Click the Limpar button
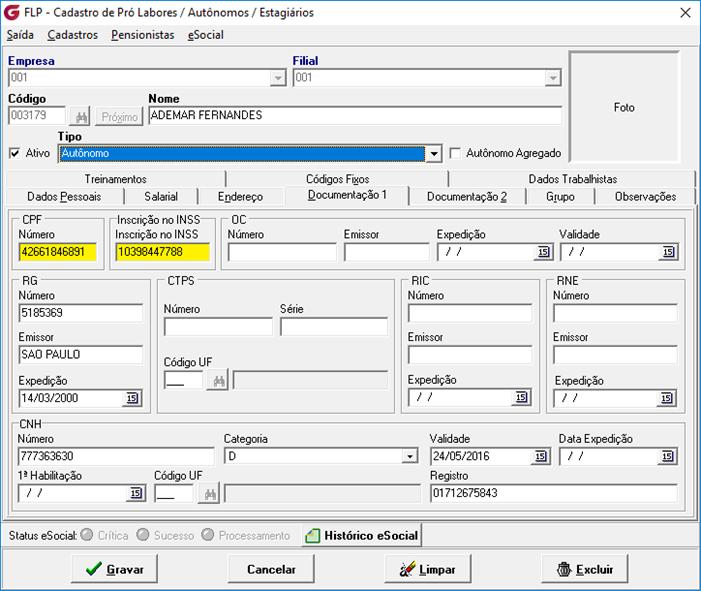Image resolution: width=701 pixels, height=591 pixels. [x=428, y=569]
